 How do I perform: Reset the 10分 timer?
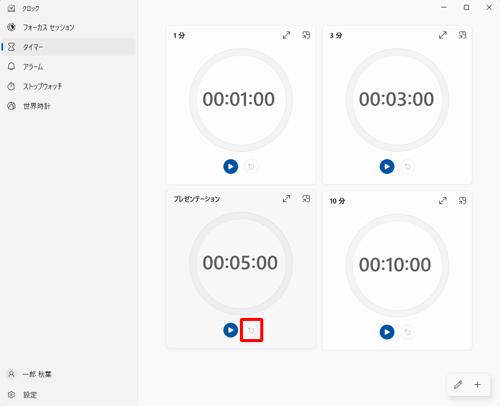pyautogui.click(x=407, y=332)
